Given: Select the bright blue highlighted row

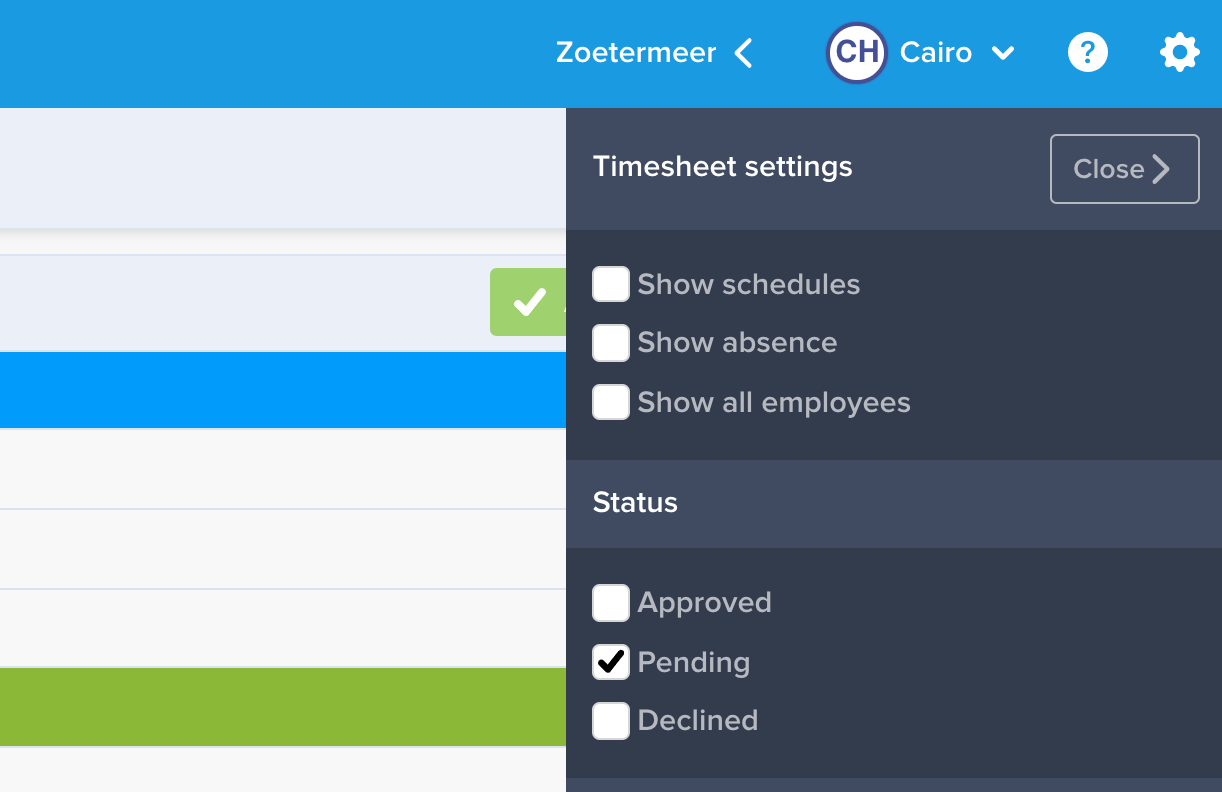Looking at the screenshot, I should [283, 390].
